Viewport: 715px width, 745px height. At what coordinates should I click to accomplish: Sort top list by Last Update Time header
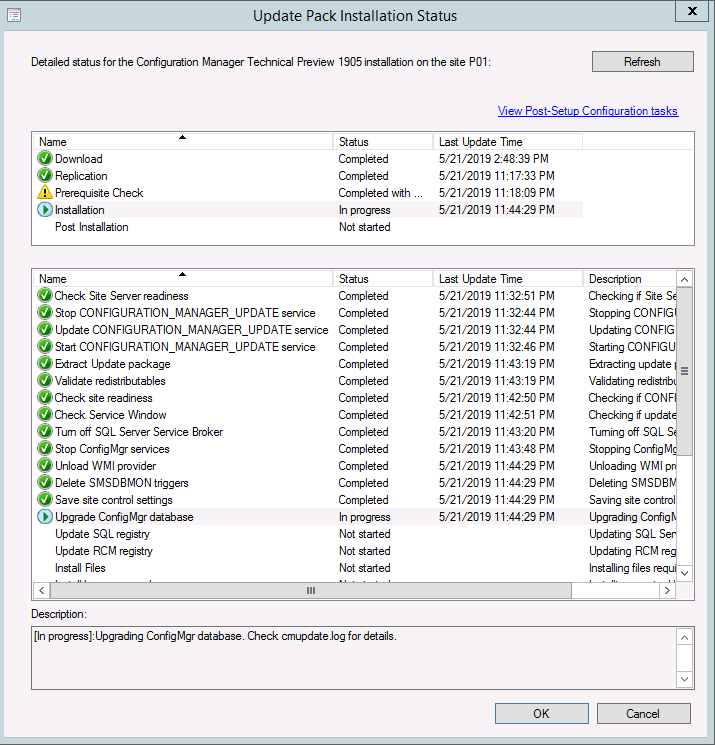coord(508,142)
